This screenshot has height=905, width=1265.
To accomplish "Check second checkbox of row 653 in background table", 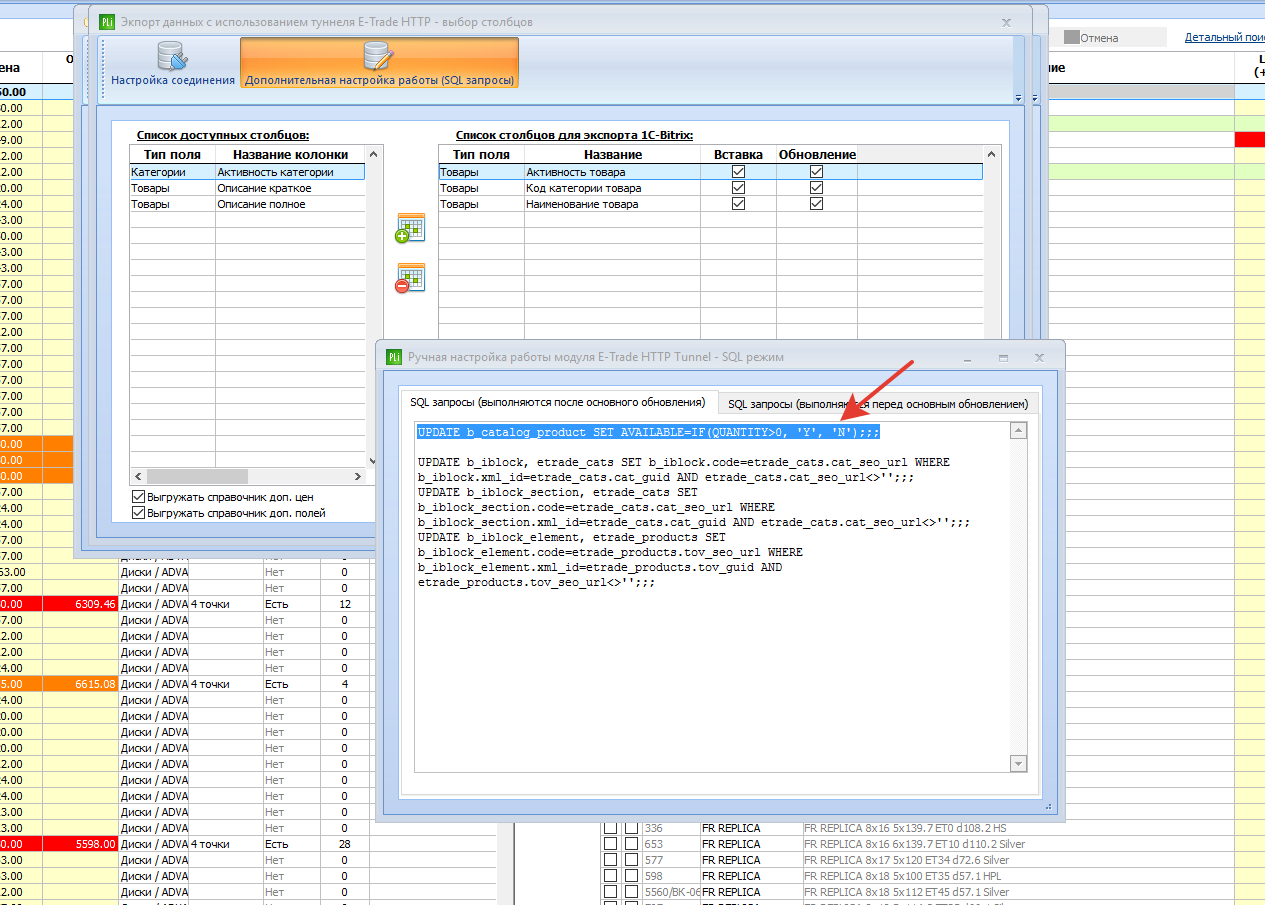I will [631, 844].
